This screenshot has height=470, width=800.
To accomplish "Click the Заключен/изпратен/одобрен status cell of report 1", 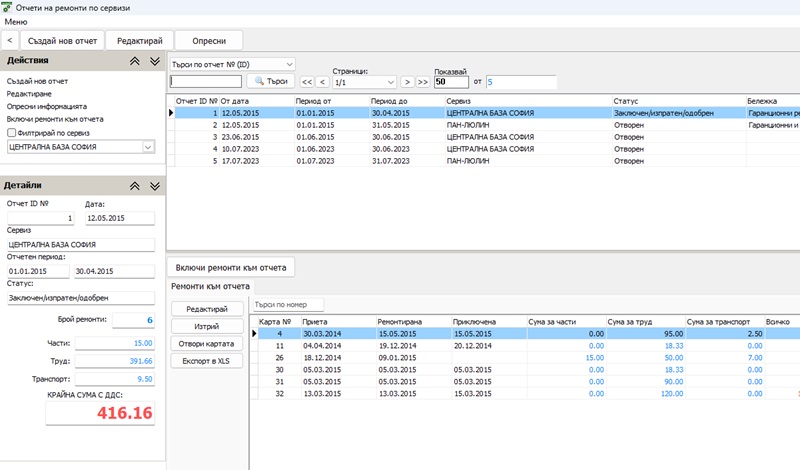I will tap(679, 113).
